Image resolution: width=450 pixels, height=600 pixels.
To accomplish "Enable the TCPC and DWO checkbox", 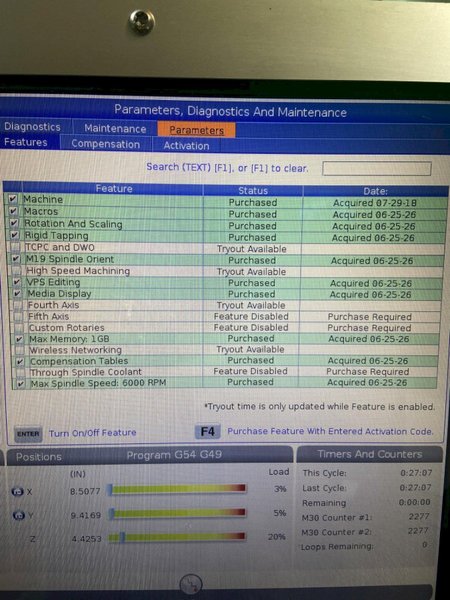I will pyautogui.click(x=15, y=247).
